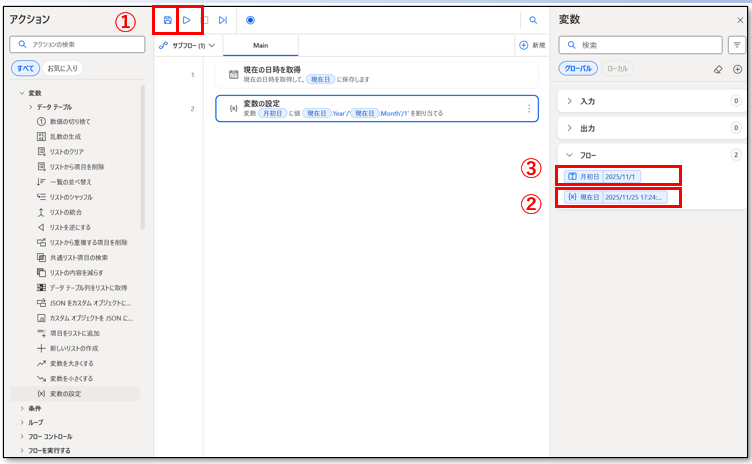Screen dimensions: 752x464
Task: Click the eraser icon in the variables panel
Action: 717,69
